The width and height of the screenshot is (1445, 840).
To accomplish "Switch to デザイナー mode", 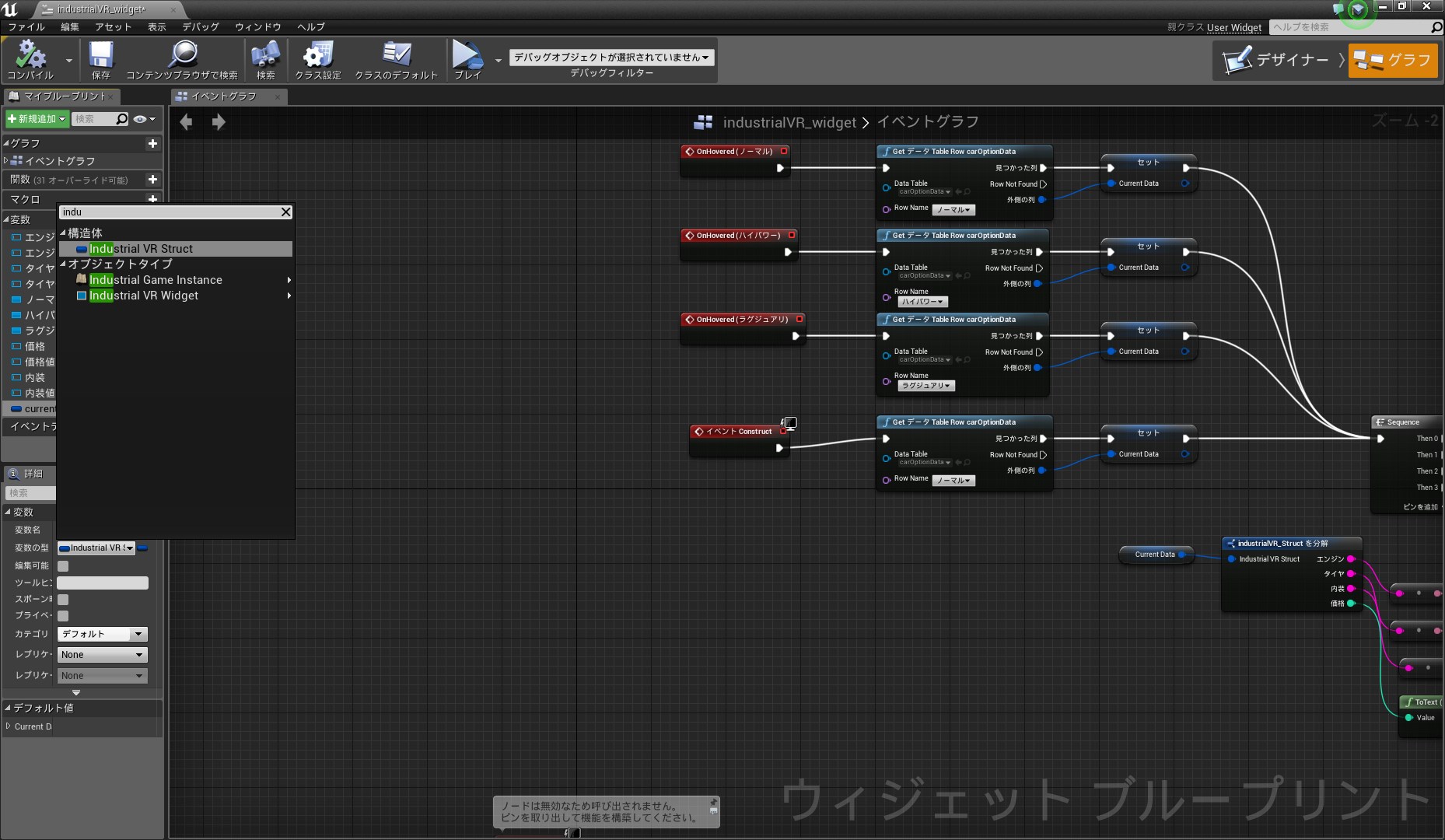I will (x=1275, y=60).
